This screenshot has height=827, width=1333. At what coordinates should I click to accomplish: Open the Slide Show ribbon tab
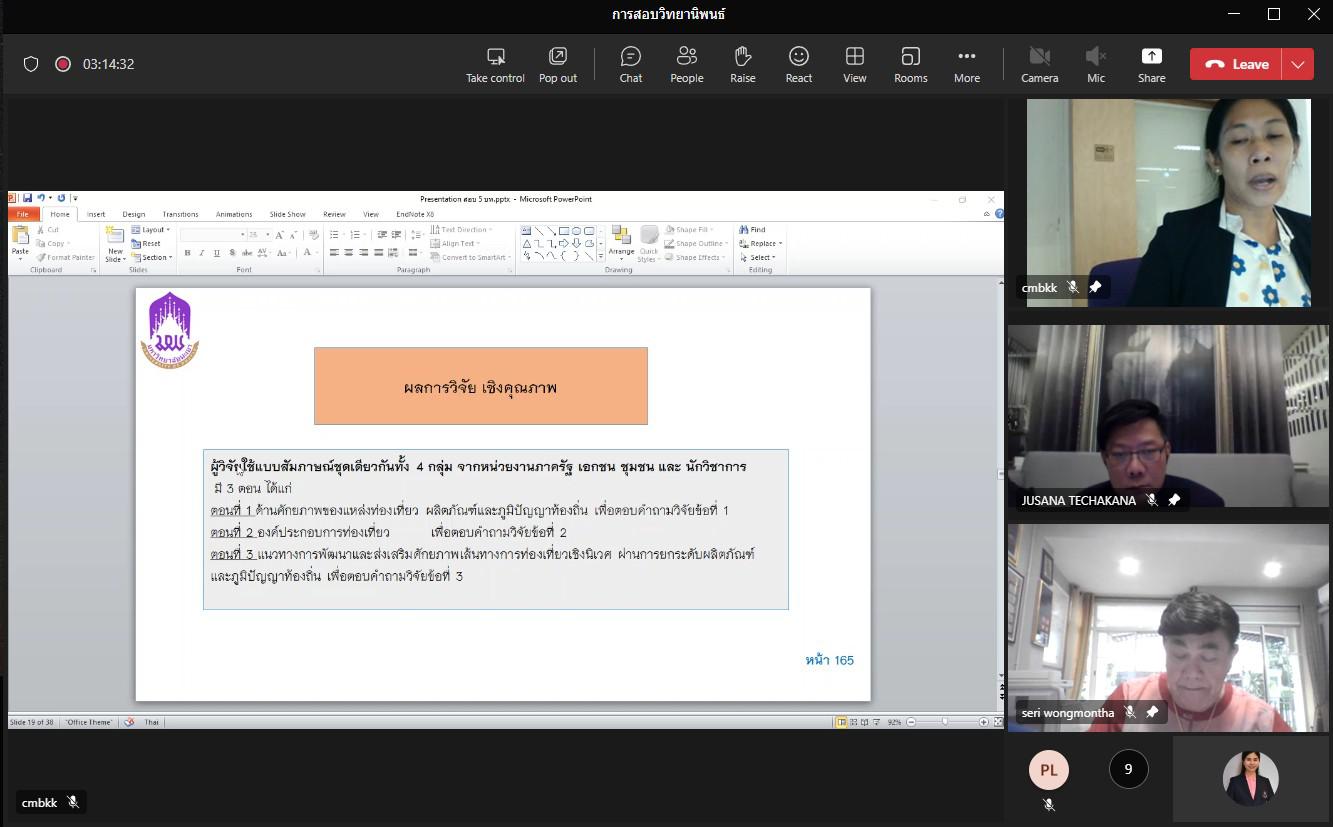[288, 214]
